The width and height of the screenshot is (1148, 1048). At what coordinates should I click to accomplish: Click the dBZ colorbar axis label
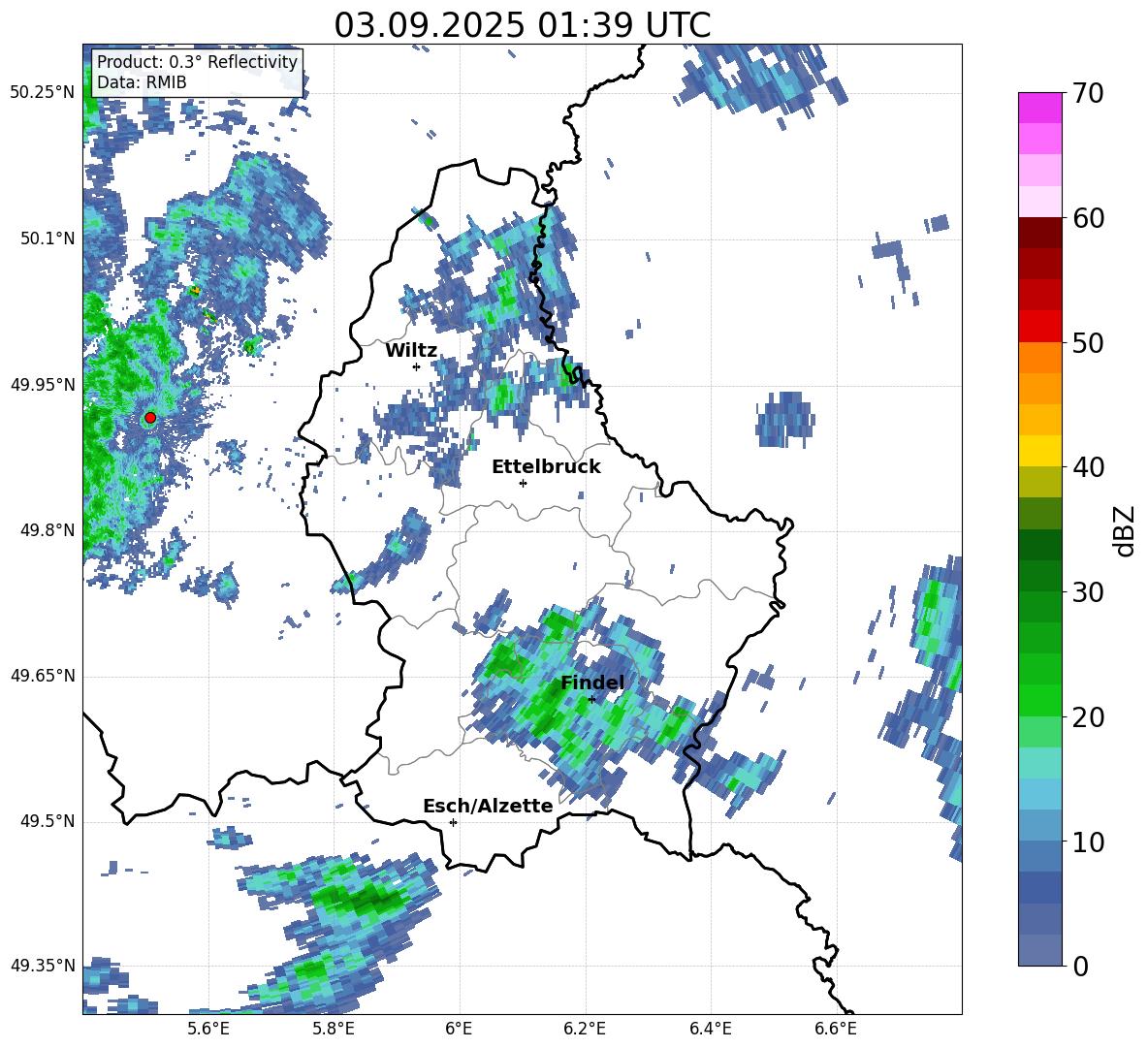pyautogui.click(x=1124, y=530)
